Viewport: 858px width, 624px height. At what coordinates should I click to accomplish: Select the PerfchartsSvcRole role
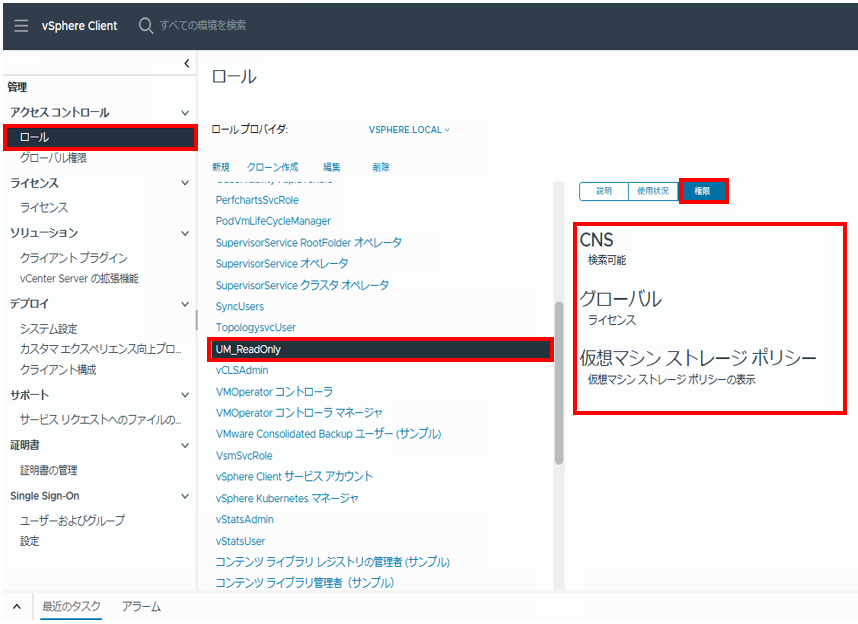coord(257,200)
